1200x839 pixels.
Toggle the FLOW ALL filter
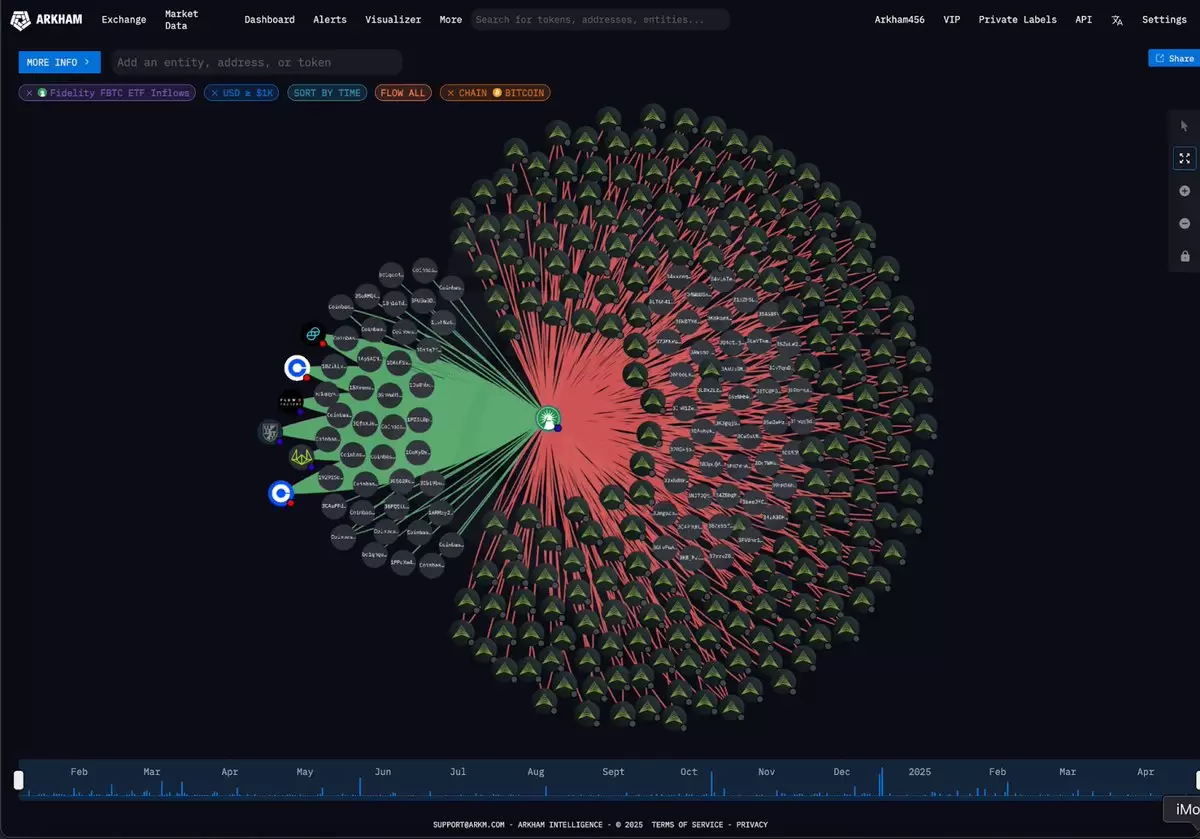tap(402, 93)
